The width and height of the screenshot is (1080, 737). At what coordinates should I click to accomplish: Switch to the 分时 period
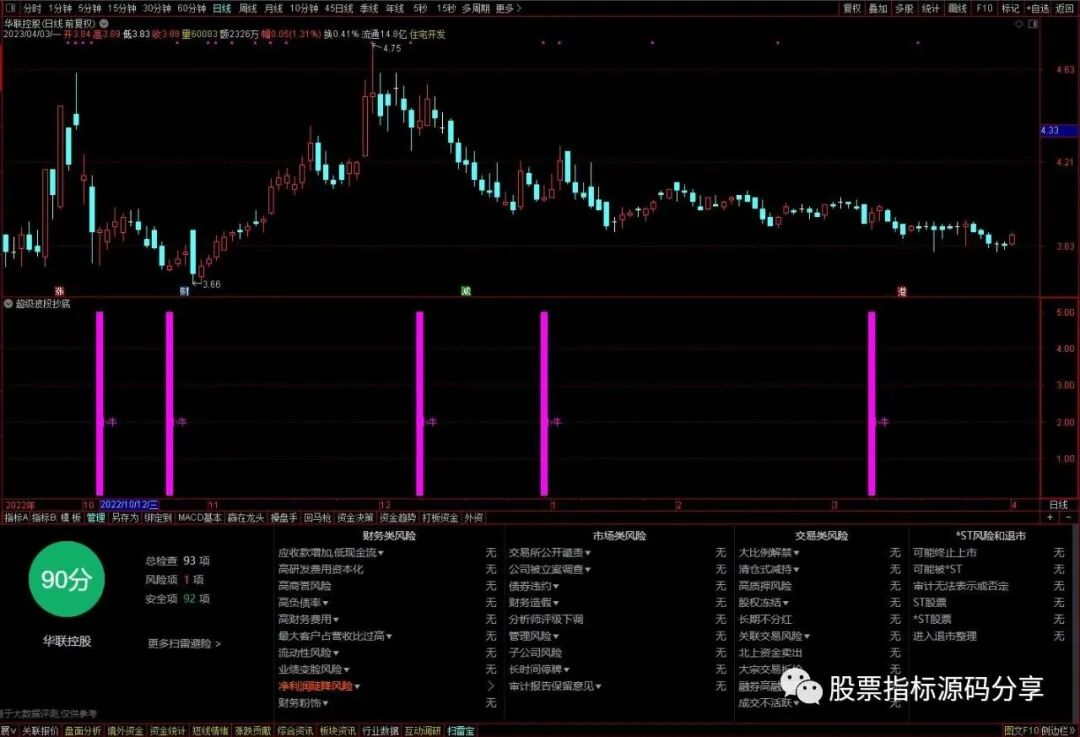pyautogui.click(x=32, y=8)
